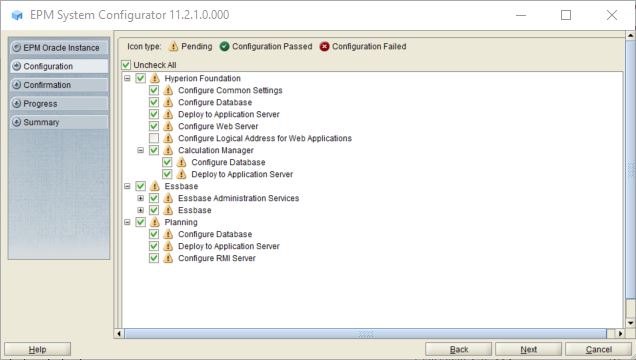Viewport: 636px width, 360px height.
Task: Collapse the Planning tree node
Action: pos(127,222)
